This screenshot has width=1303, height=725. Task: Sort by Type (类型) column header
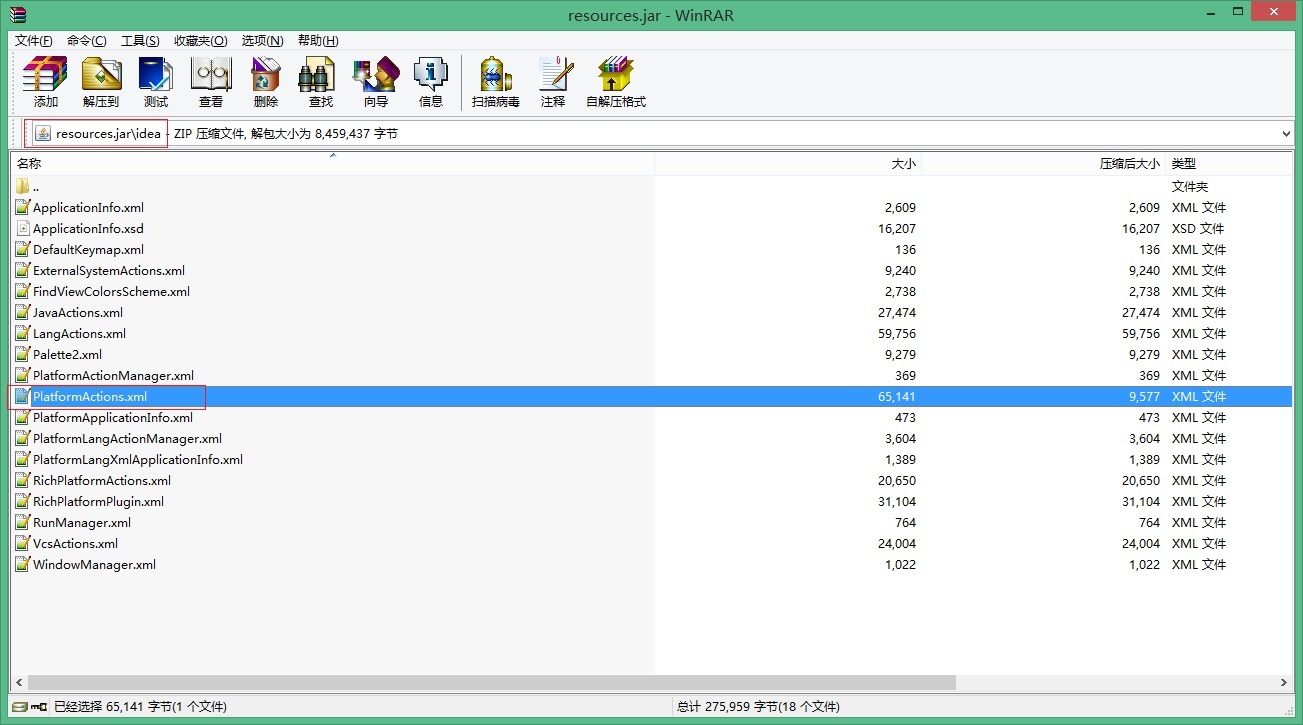[x=1229, y=163]
